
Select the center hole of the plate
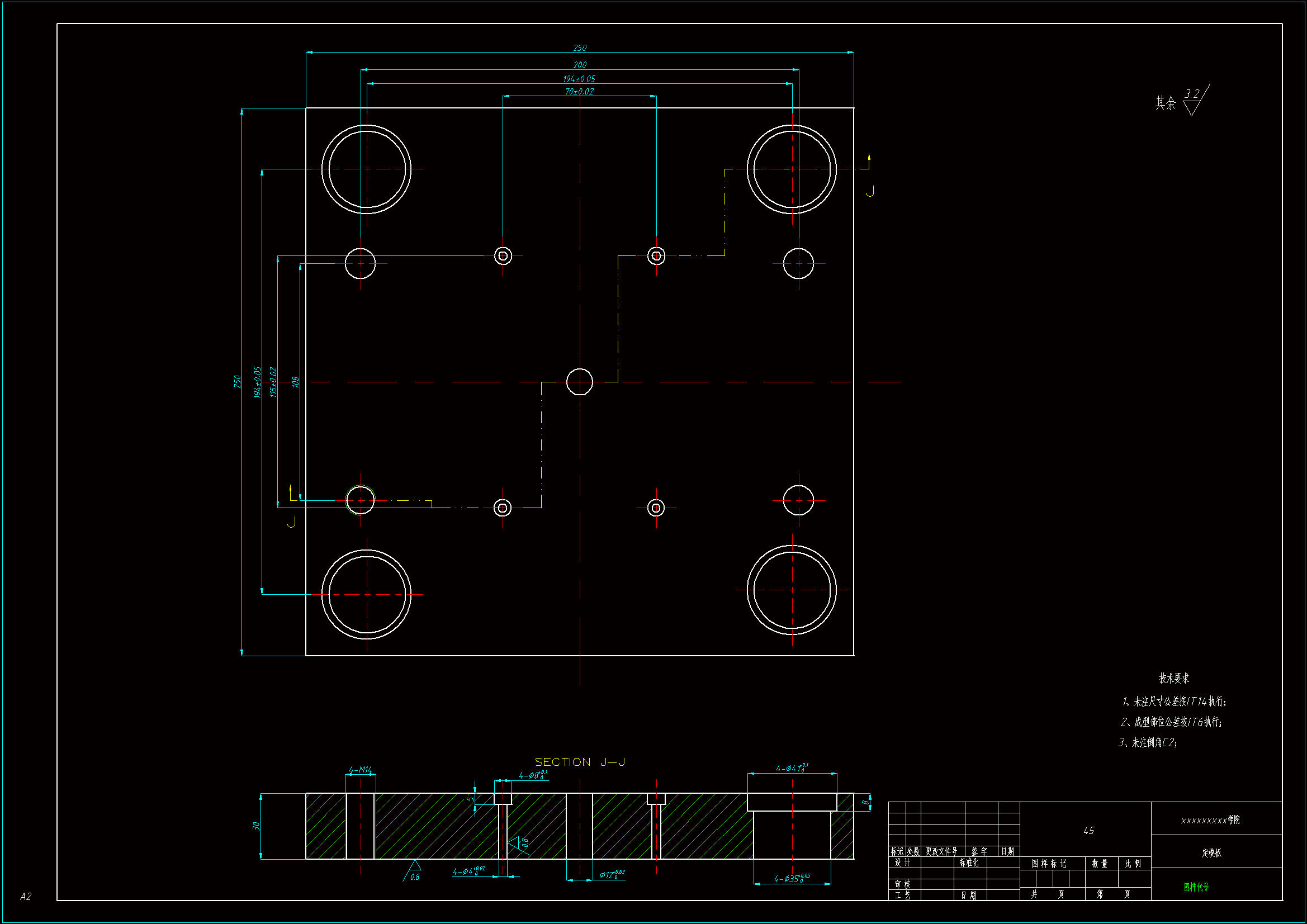[580, 381]
